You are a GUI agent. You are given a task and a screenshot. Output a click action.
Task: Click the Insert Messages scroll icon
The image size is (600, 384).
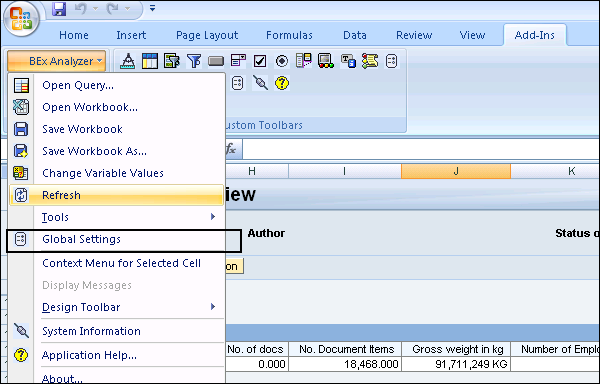(370, 61)
